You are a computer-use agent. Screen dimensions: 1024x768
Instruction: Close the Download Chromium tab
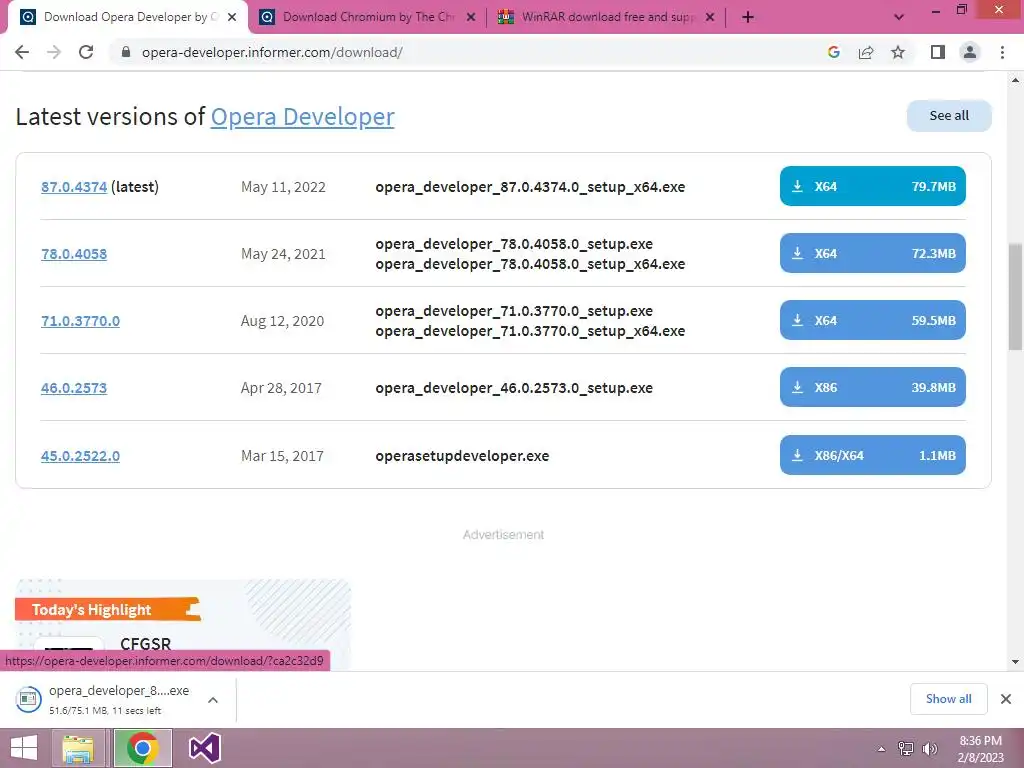tap(471, 17)
